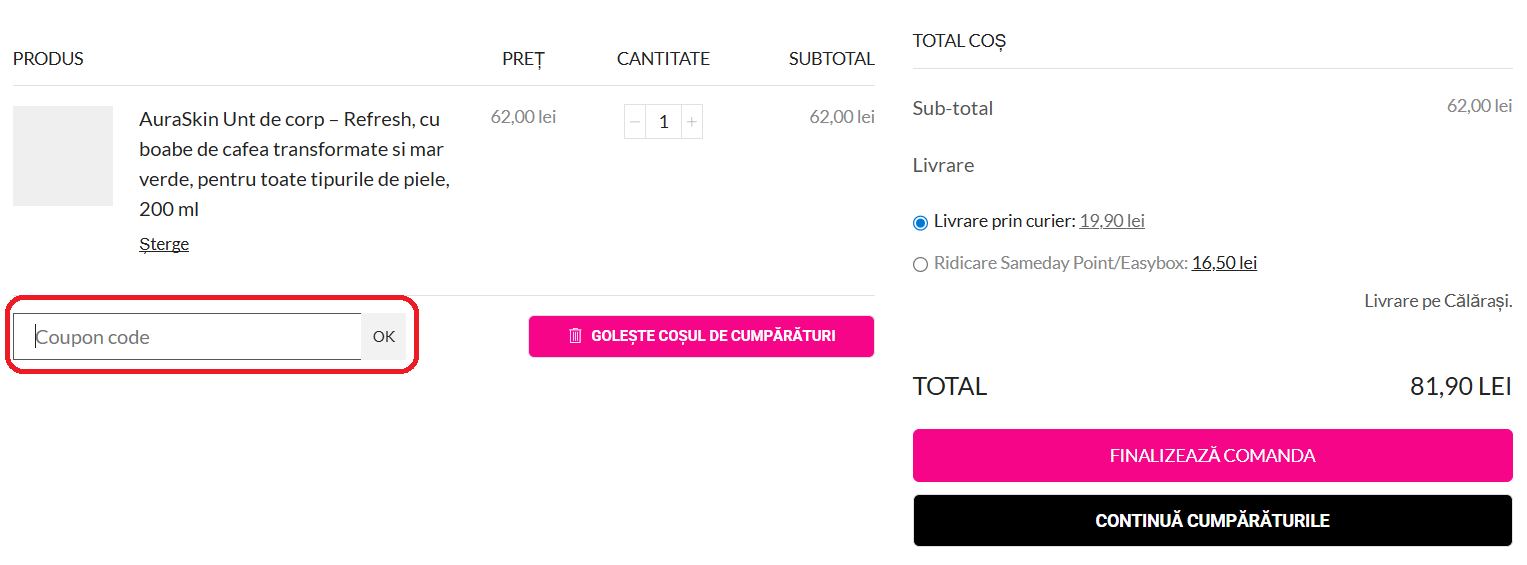Click the Golește coșul de cumpărături label

click(x=713, y=336)
